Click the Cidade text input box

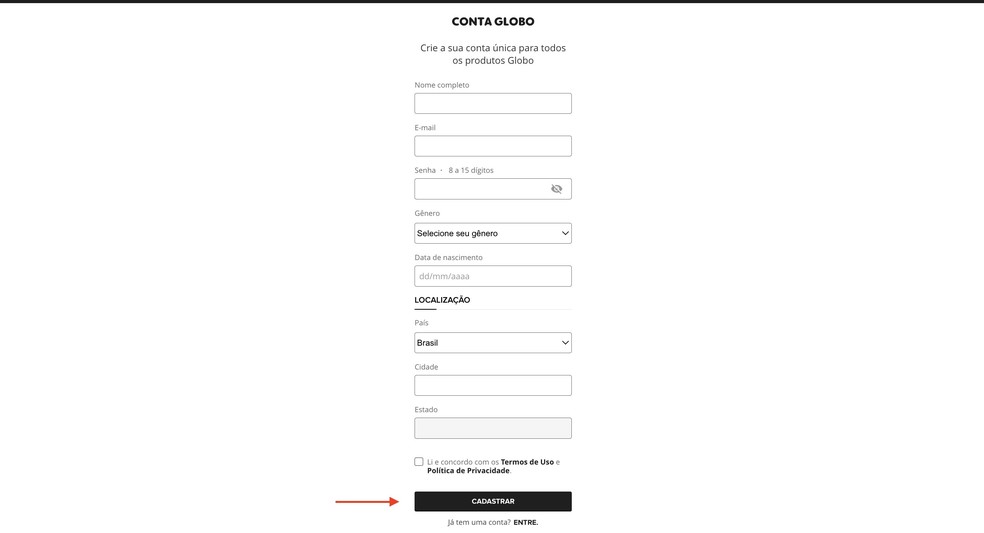493,386
